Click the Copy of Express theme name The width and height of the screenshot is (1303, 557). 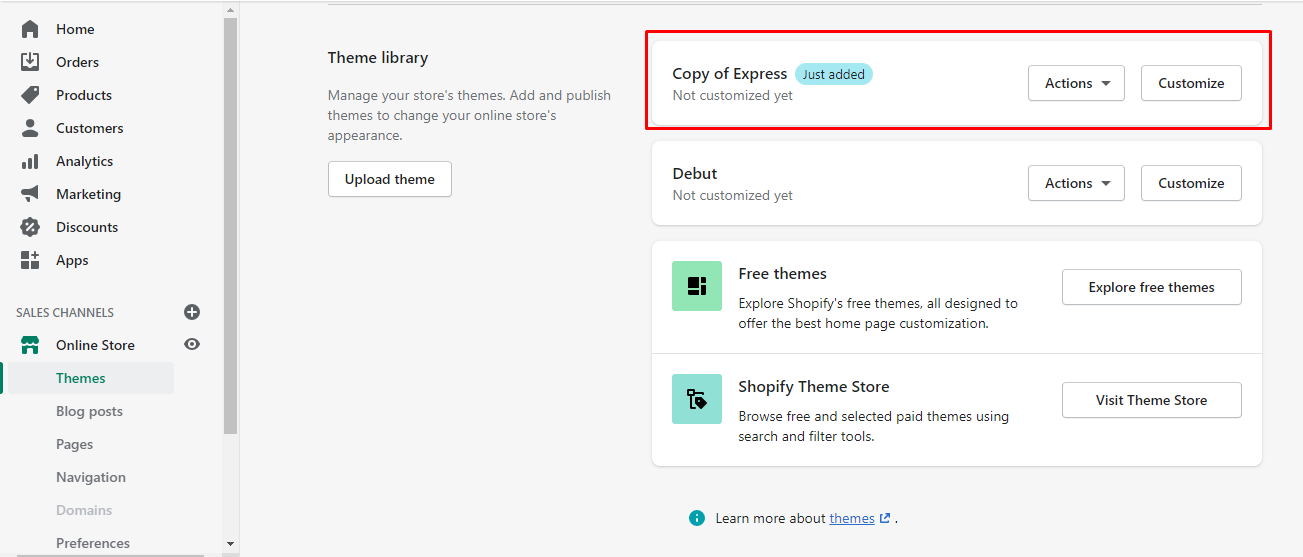pyautogui.click(x=730, y=74)
